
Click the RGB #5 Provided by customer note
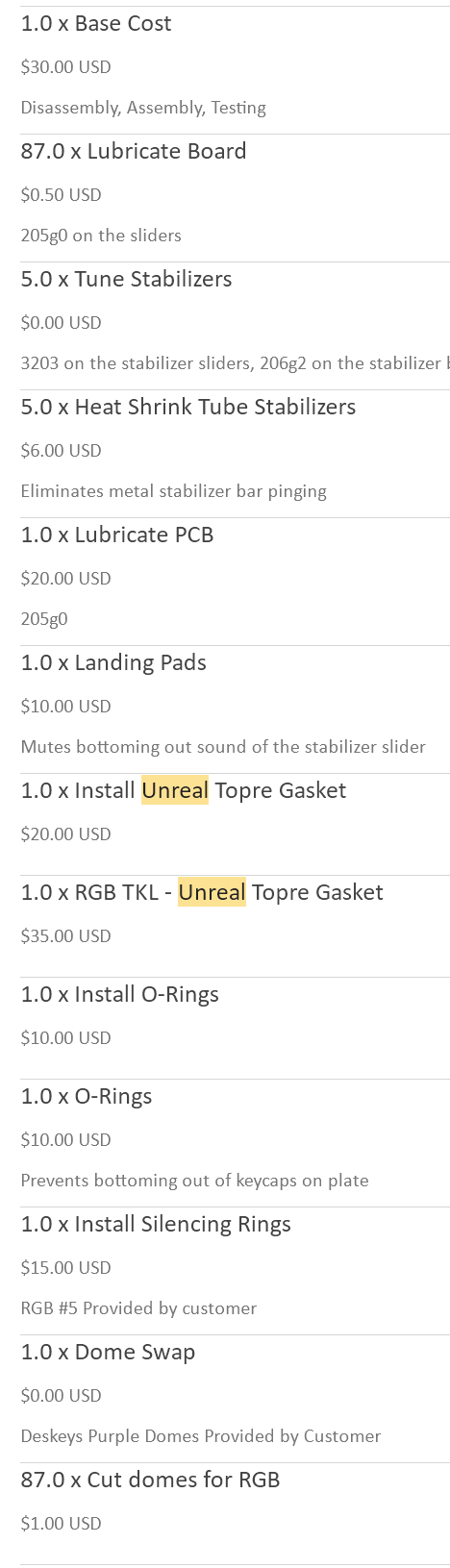tap(138, 1308)
